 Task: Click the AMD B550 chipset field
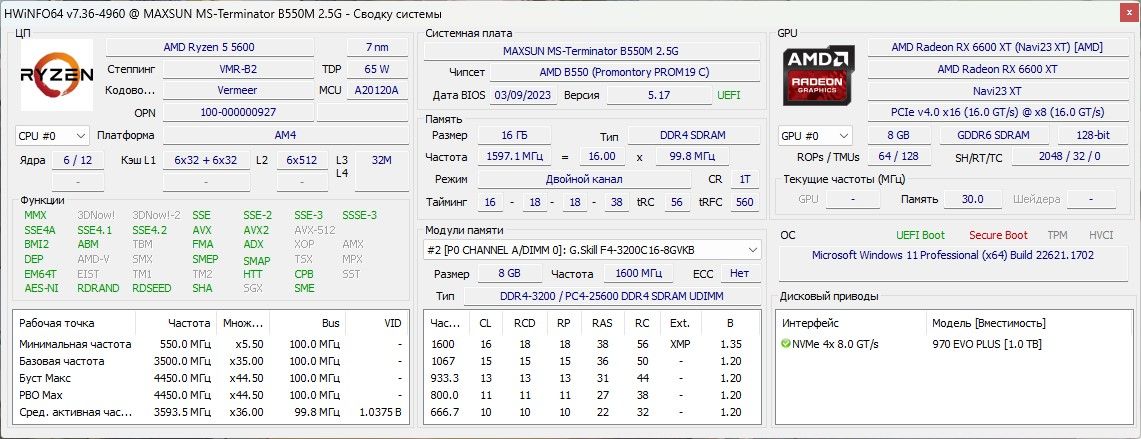coord(624,73)
